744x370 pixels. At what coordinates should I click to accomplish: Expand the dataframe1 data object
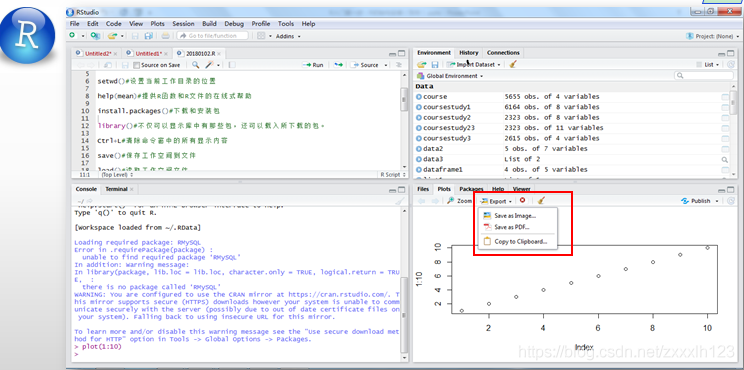419,170
